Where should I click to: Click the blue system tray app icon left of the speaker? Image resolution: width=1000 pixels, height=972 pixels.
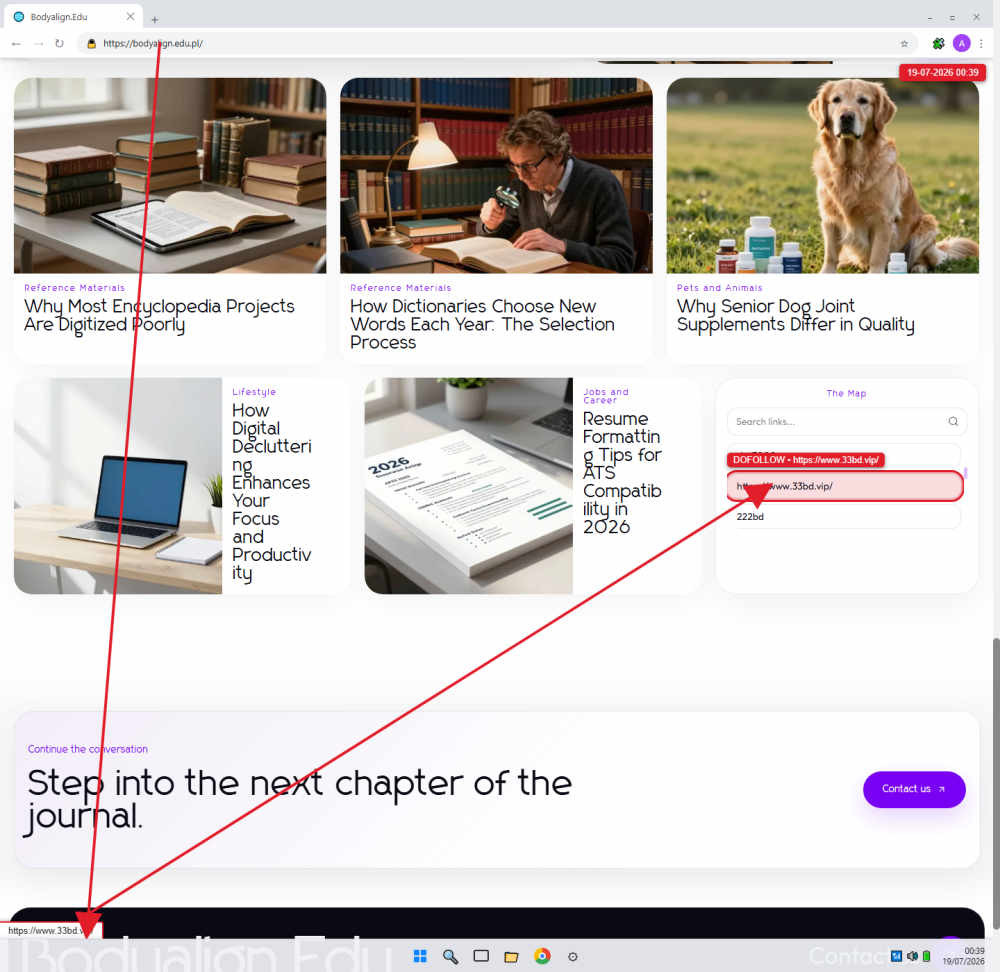(896, 956)
